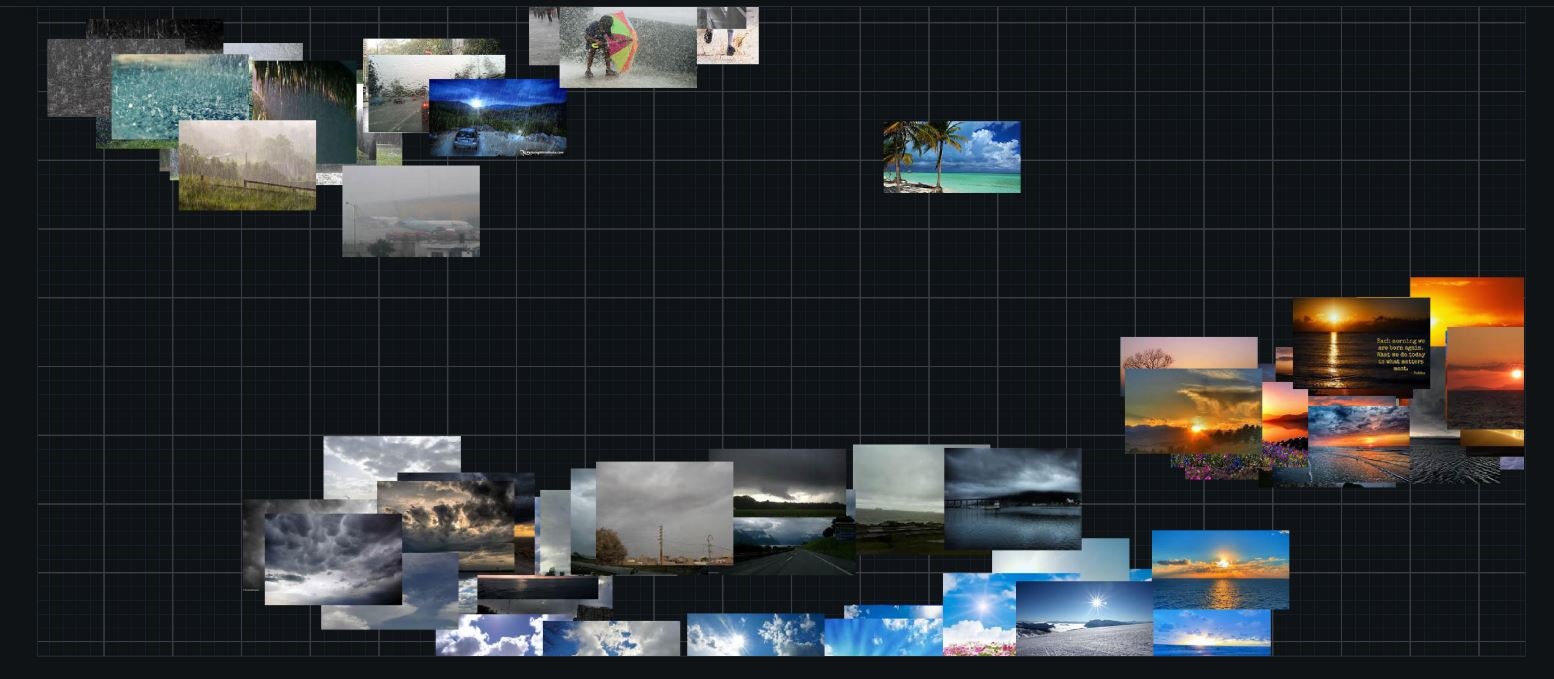Screen dimensions: 1554x679
Task: Pick the sunny sky with pink flowers photo
Action: tap(979, 615)
